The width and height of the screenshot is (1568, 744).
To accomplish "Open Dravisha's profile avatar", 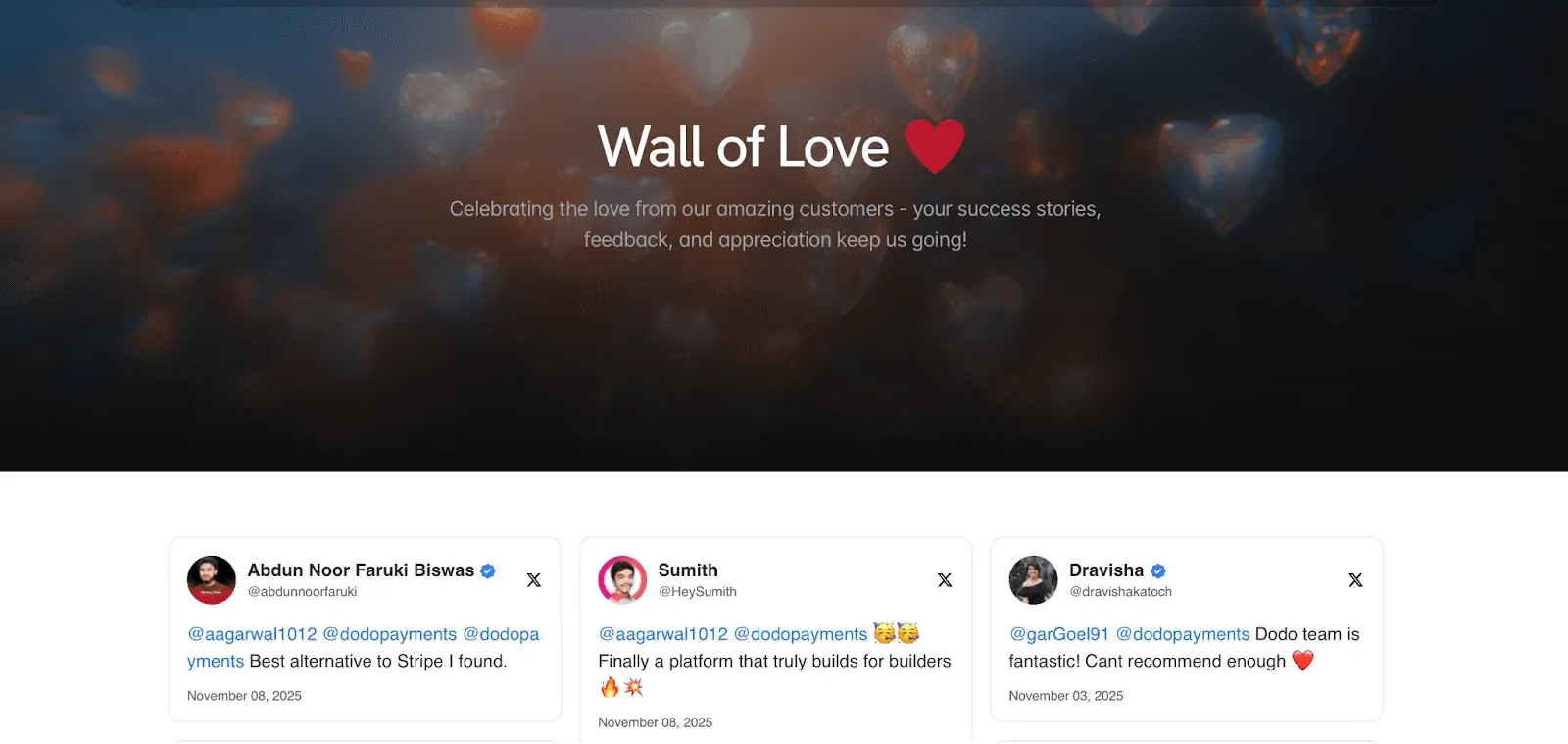I will point(1033,580).
